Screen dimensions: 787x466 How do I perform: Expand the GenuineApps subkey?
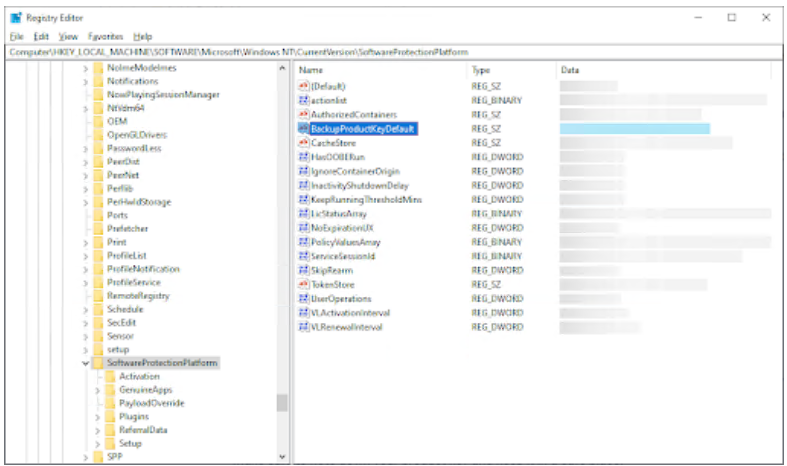pyautogui.click(x=97, y=390)
